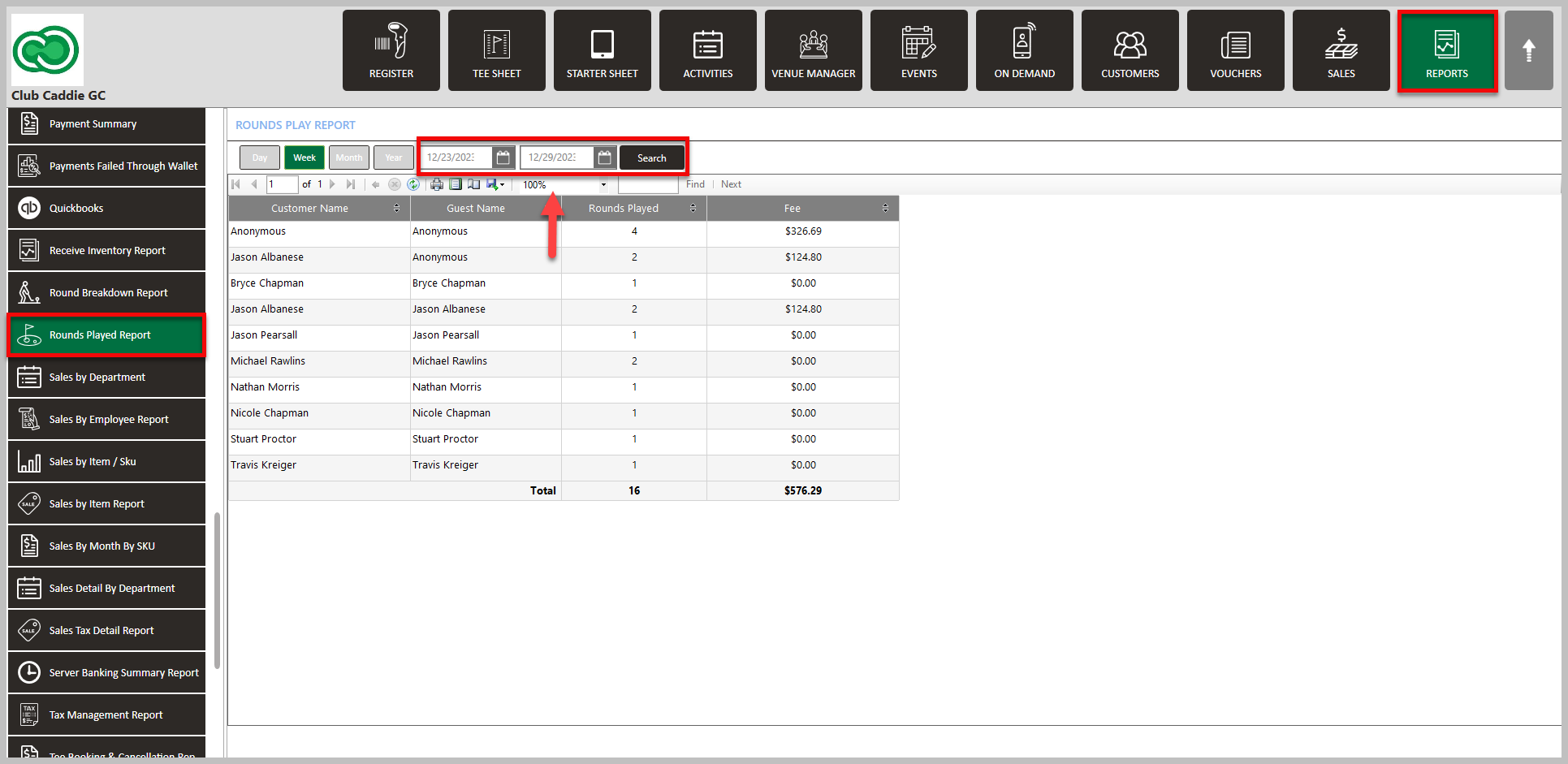Open Sales by Item / Sku report

(x=106, y=462)
